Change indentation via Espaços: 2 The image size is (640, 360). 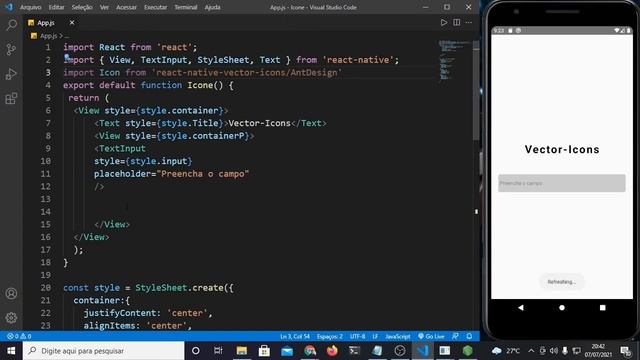coord(329,336)
